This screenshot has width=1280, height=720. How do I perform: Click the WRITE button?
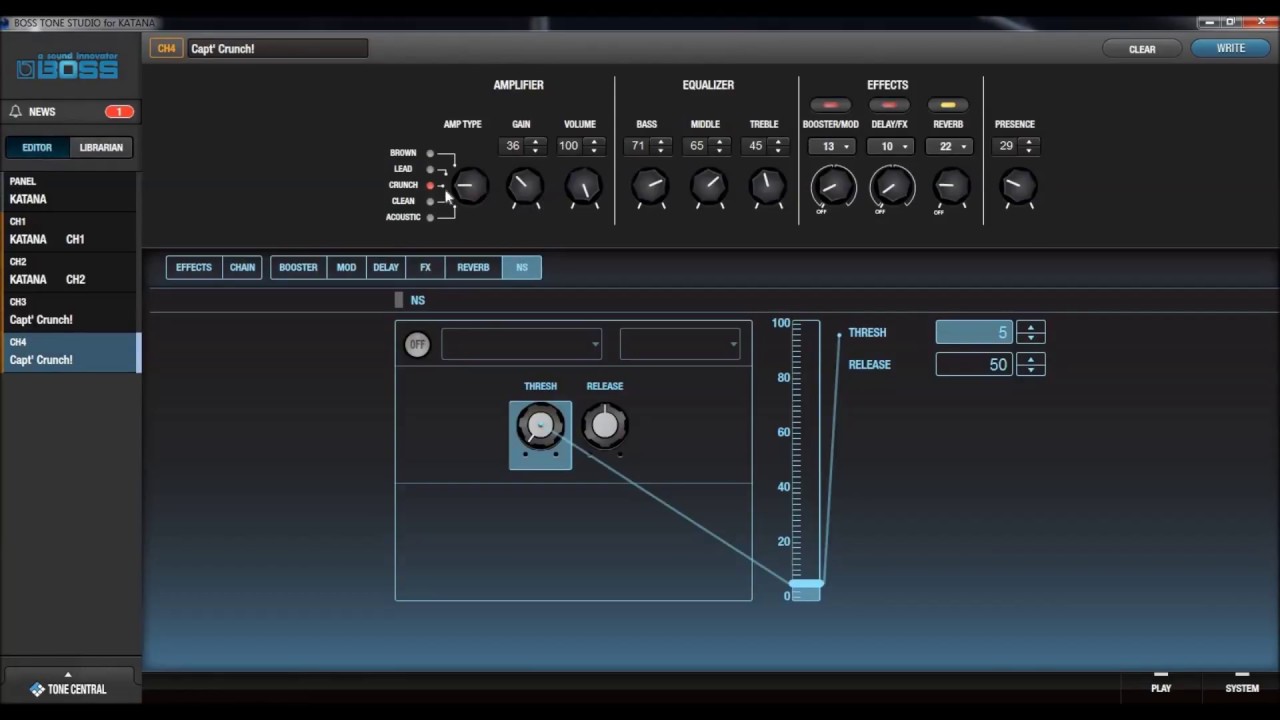(1231, 48)
